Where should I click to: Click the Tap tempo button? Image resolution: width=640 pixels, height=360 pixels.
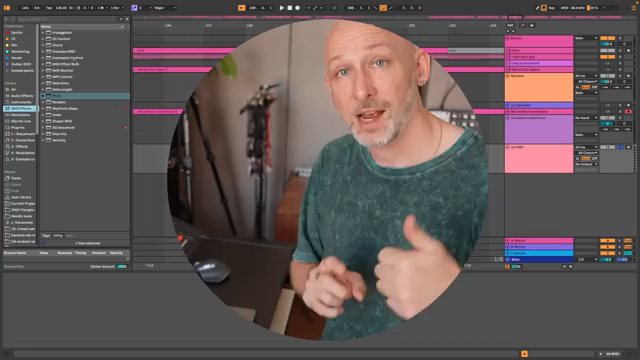point(49,8)
